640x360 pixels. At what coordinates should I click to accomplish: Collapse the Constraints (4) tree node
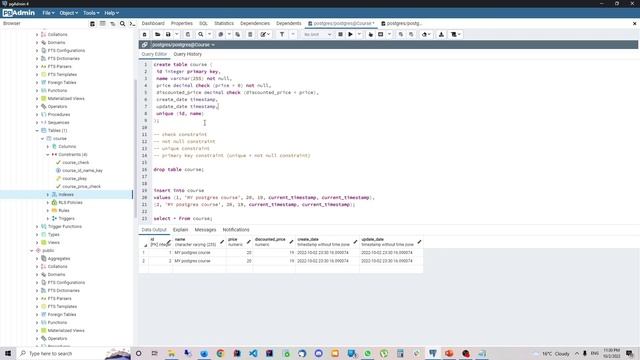(48, 155)
